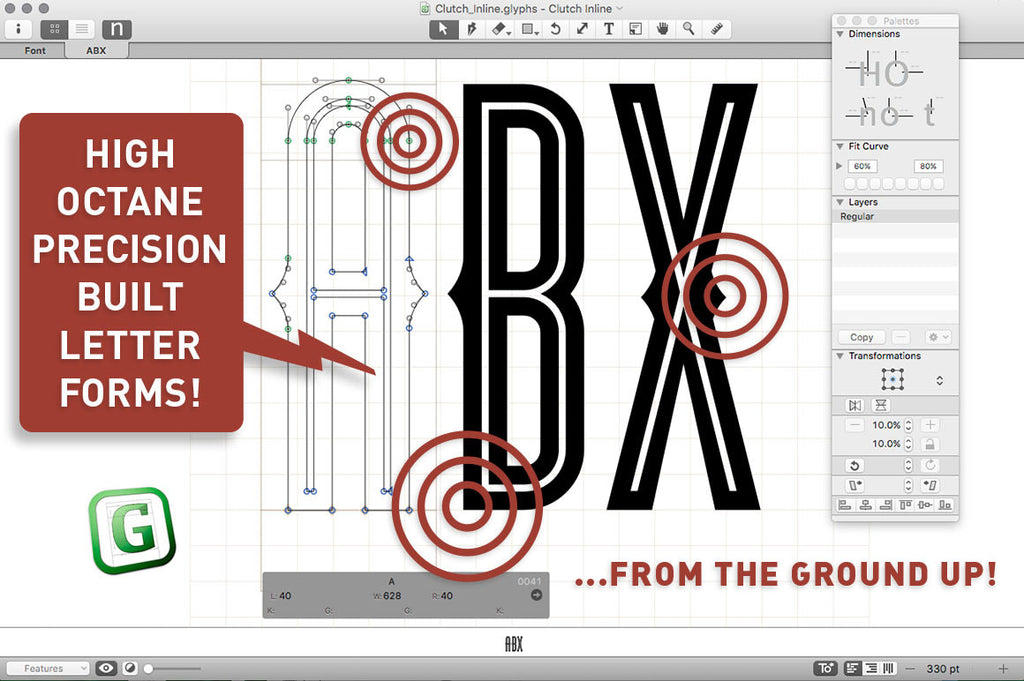Pick the Eraser tool in toolbar
Viewport: 1024px width, 681px height.
pos(501,29)
